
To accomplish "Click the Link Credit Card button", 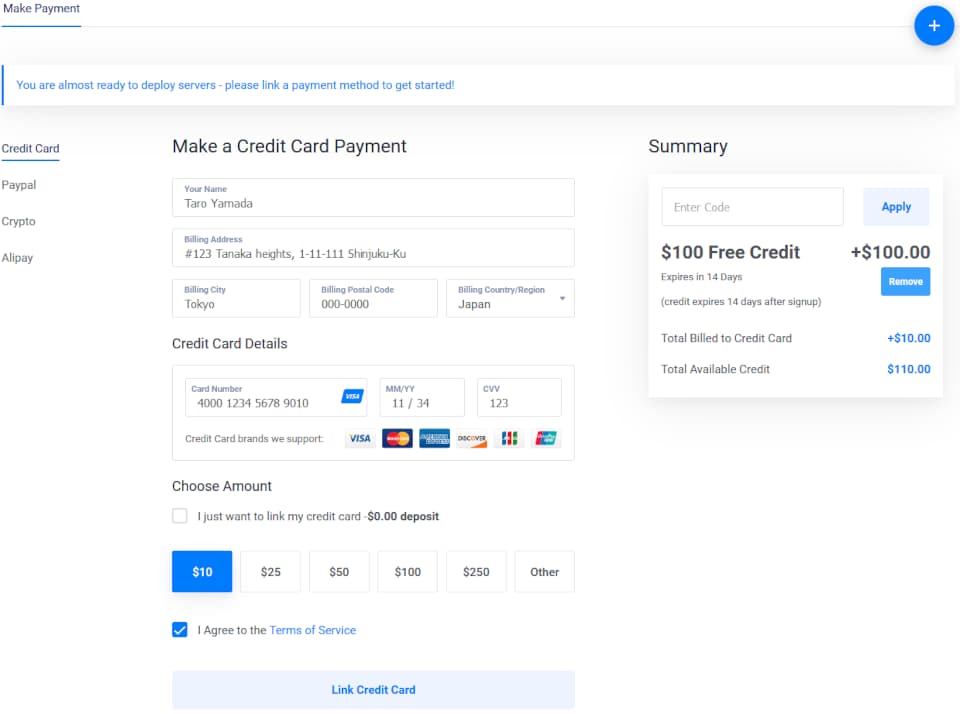I will [x=373, y=690].
